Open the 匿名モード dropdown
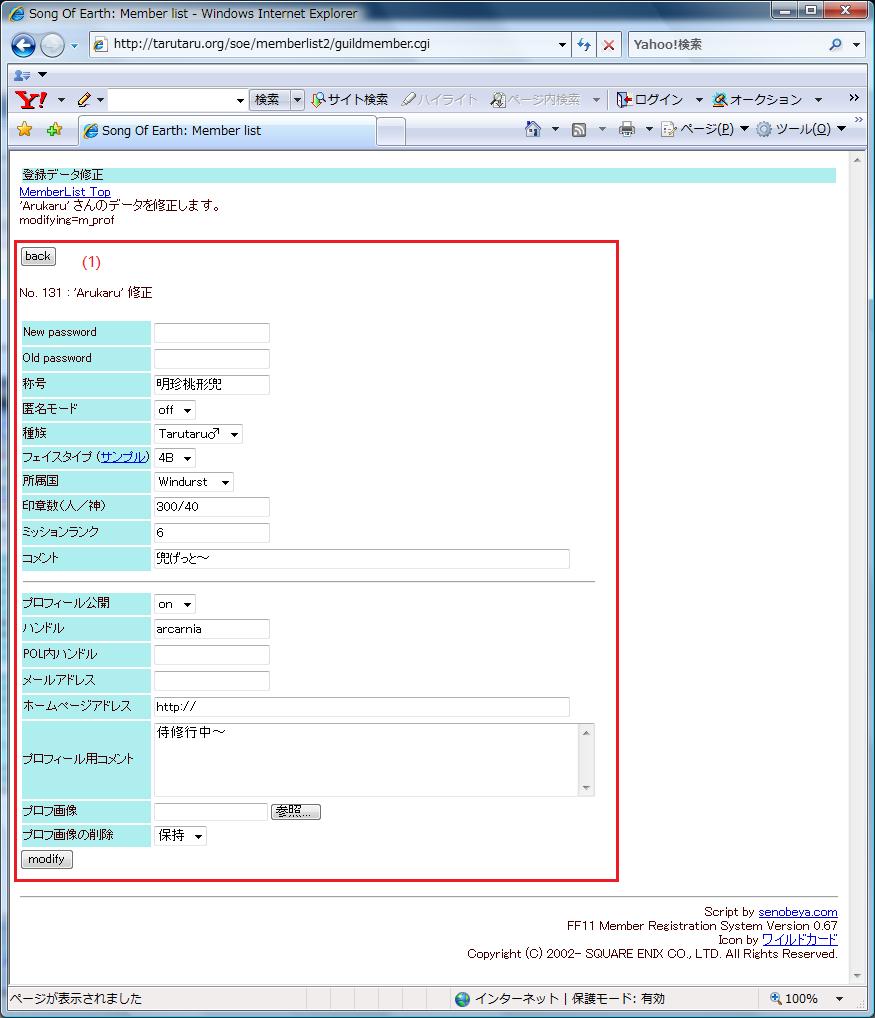 pyautogui.click(x=175, y=410)
